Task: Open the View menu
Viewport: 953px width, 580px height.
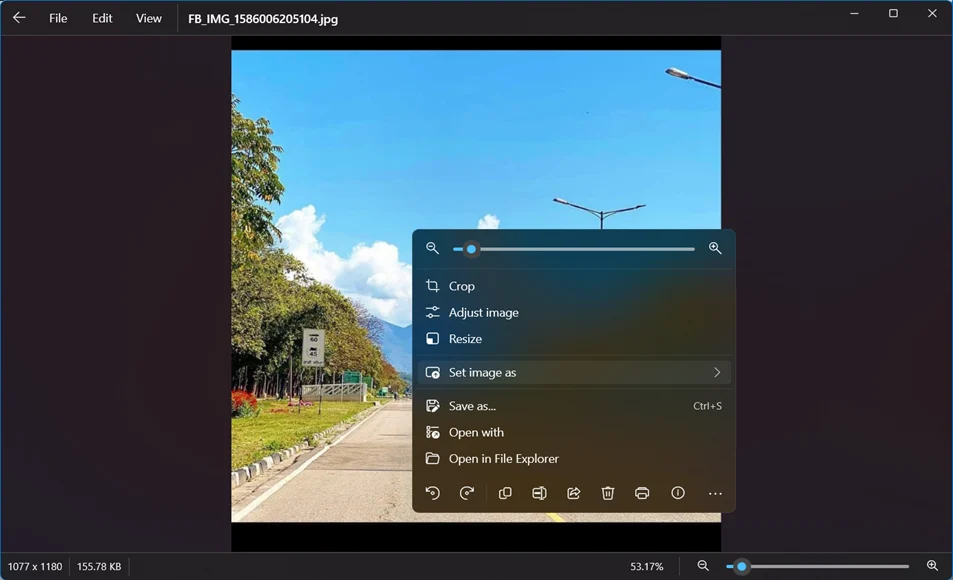Action: (x=149, y=18)
